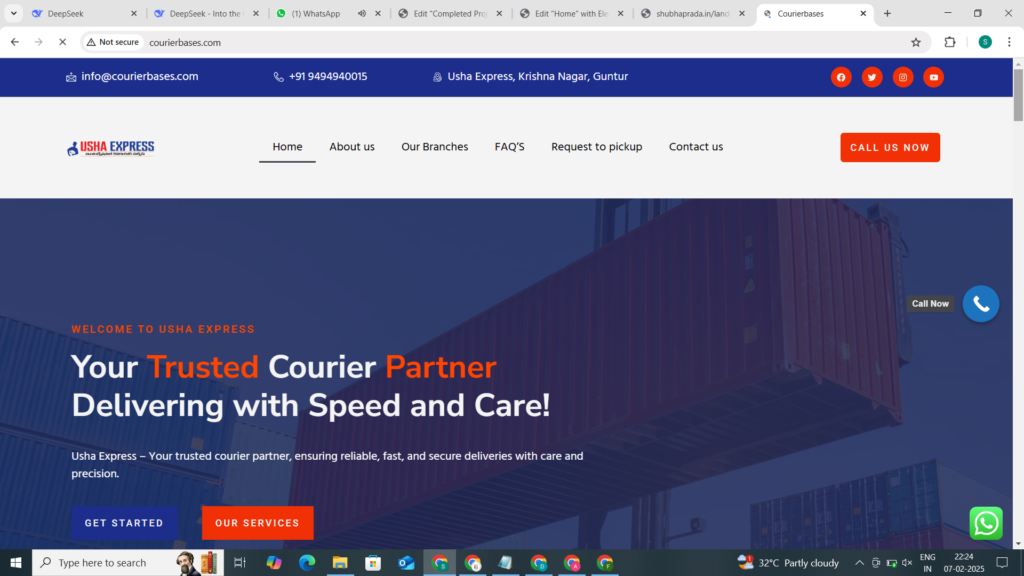Open Task View in the taskbar

[x=240, y=562]
